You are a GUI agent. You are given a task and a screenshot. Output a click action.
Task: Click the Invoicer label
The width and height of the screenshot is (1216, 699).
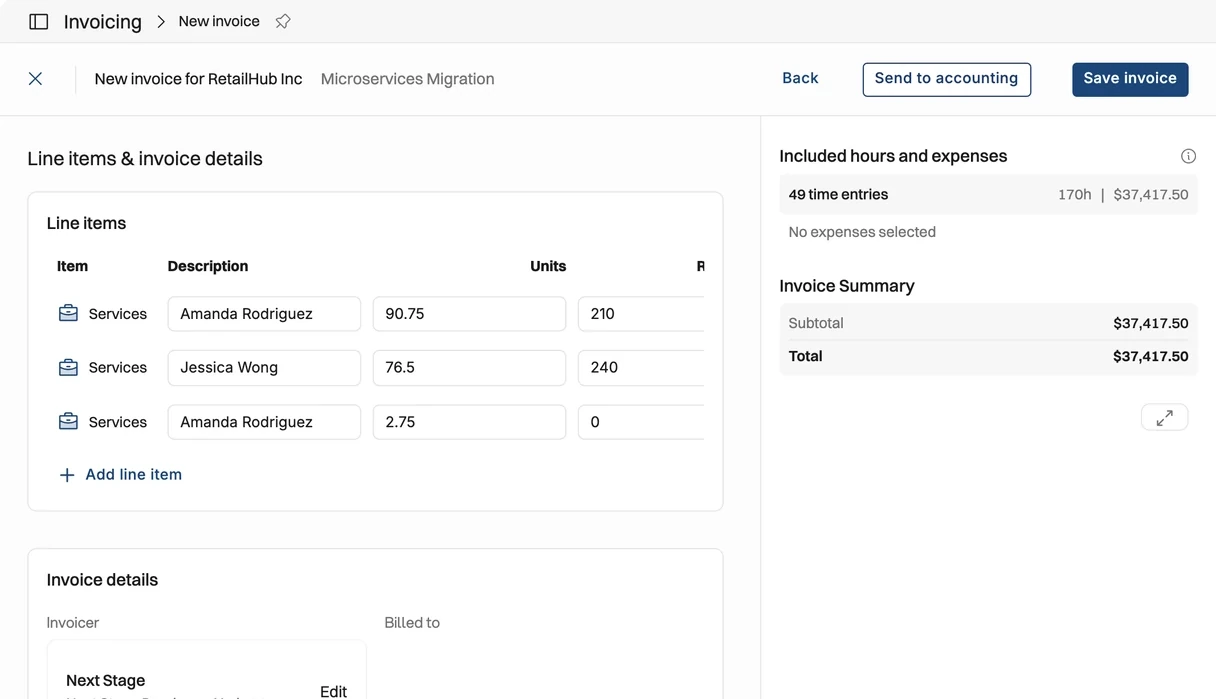pos(73,623)
